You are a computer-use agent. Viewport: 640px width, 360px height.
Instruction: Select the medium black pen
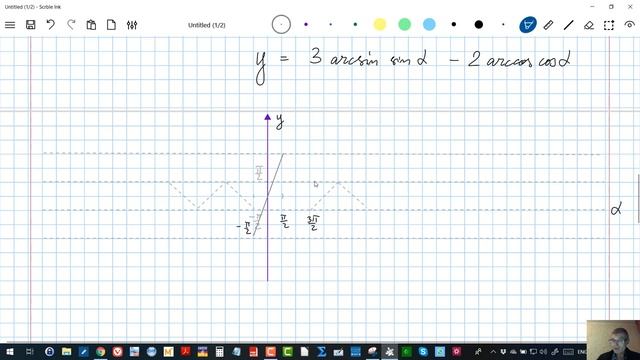coord(454,24)
